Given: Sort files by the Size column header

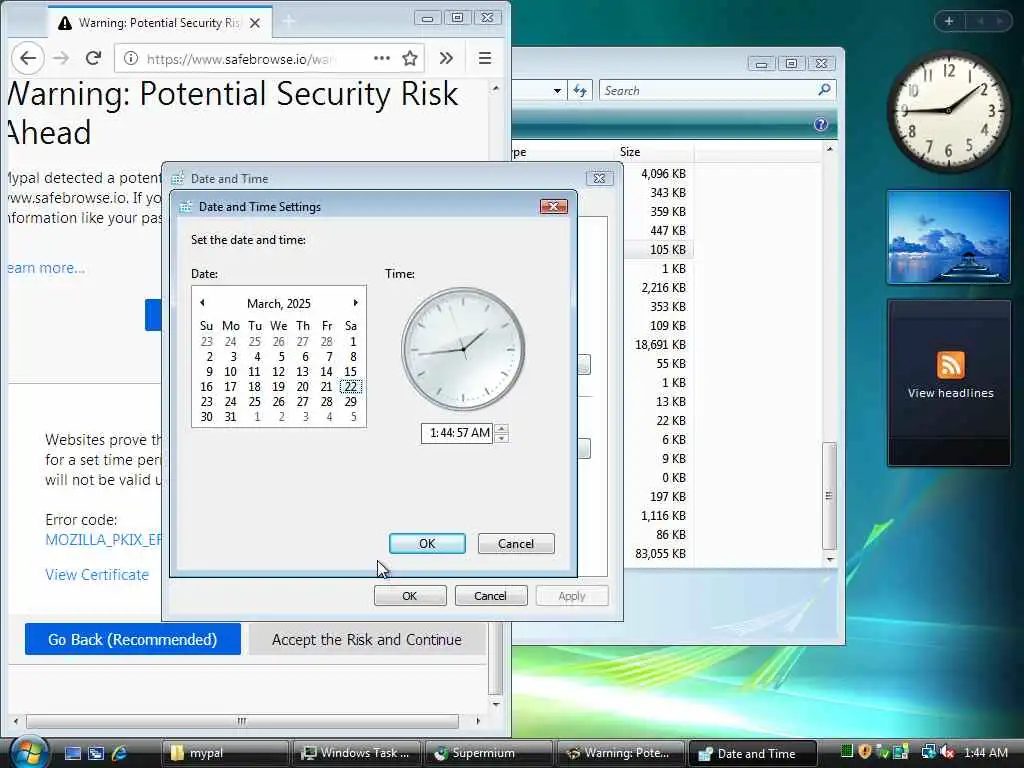Looking at the screenshot, I should click(x=655, y=152).
